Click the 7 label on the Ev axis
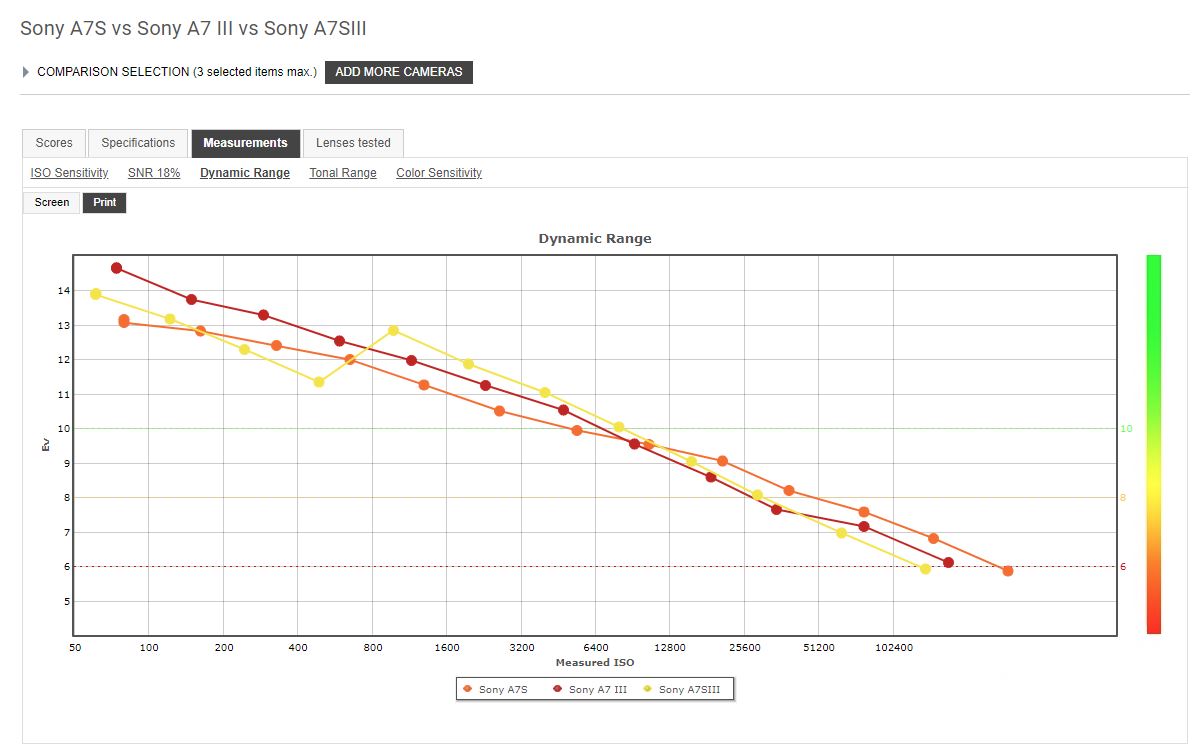1201x754 pixels. [66, 533]
